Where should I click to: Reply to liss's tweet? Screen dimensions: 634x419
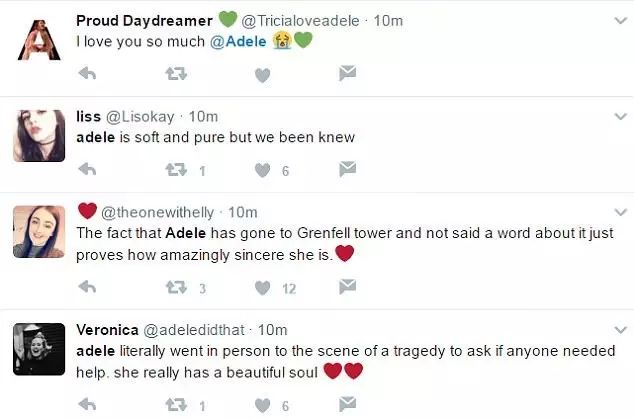(87, 170)
